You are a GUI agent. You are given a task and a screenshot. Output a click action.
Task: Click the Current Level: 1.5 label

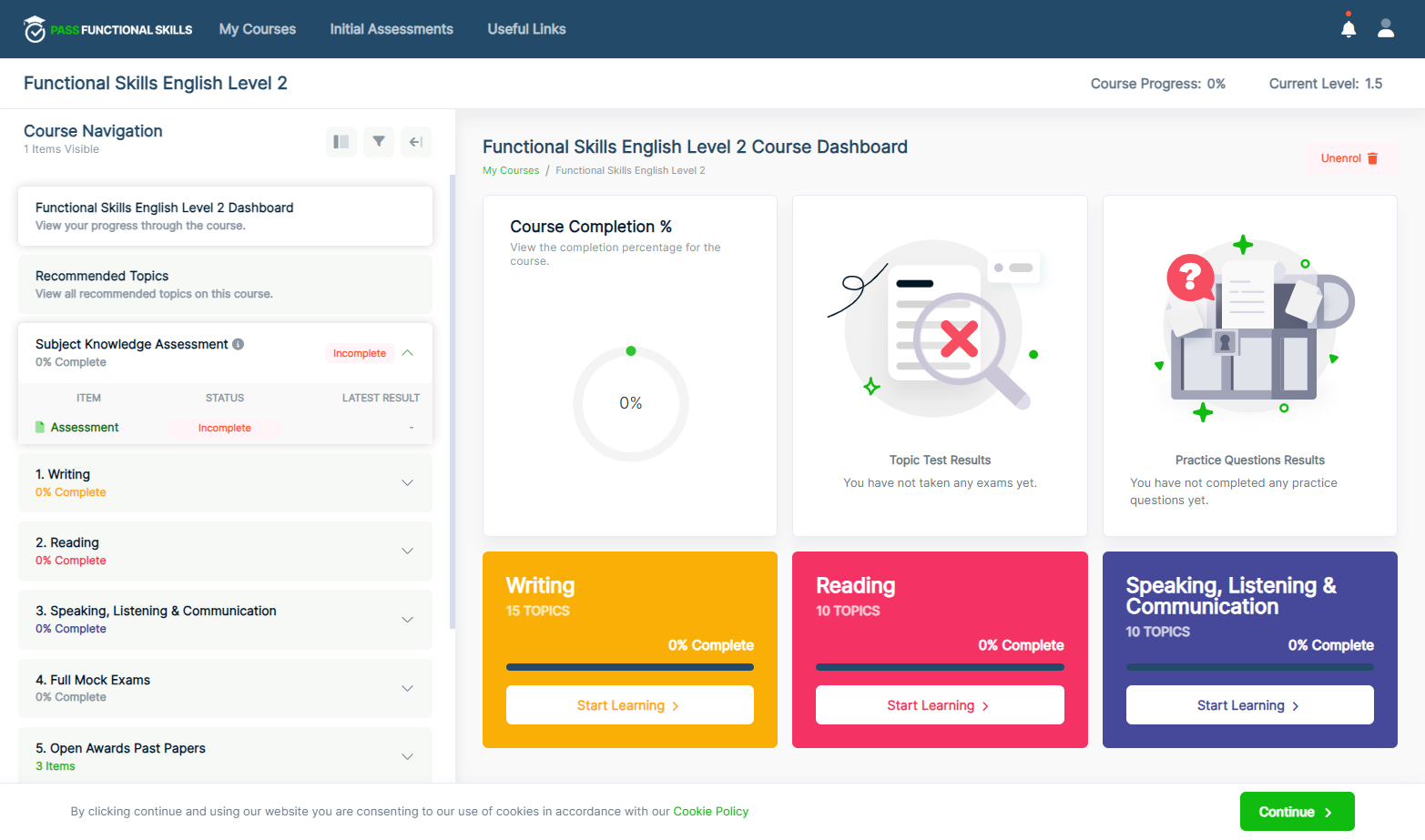point(1326,84)
